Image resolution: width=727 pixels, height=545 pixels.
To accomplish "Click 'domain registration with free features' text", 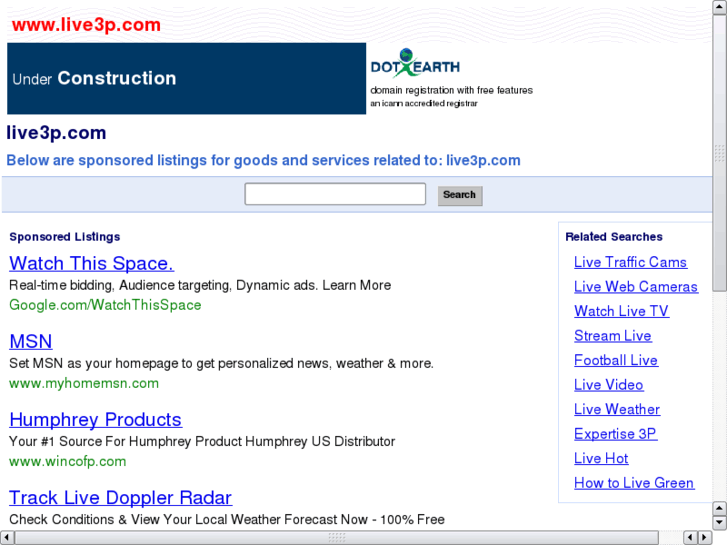I will [452, 90].
